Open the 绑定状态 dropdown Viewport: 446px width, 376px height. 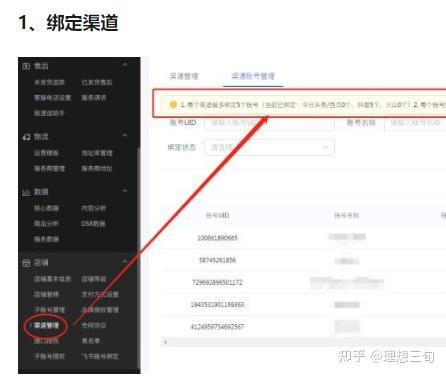[x=269, y=147]
